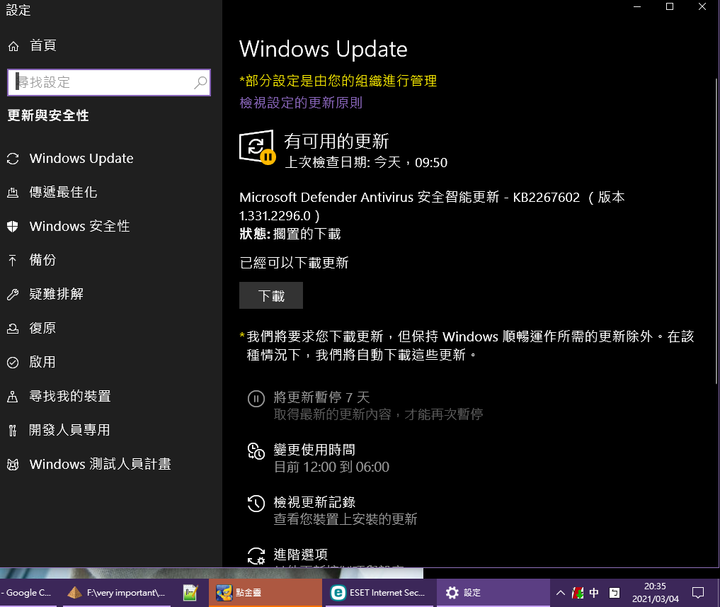Open ESET Internet Security from taskbar
Screen dimensions: 720x607
pos(379,593)
